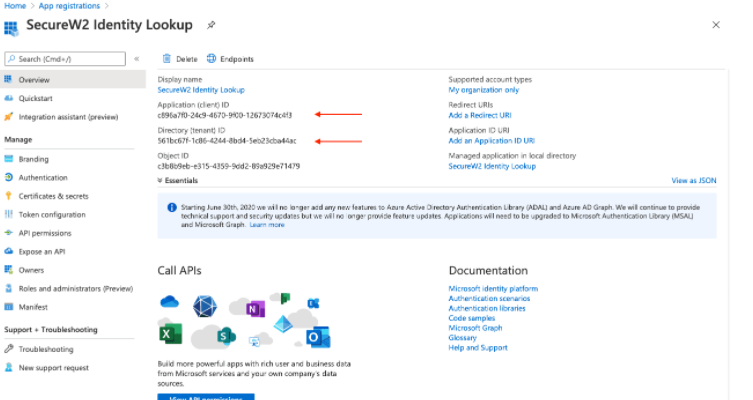Click the Integration assistant rocket icon
The height and width of the screenshot is (400, 753).
pos(8,117)
